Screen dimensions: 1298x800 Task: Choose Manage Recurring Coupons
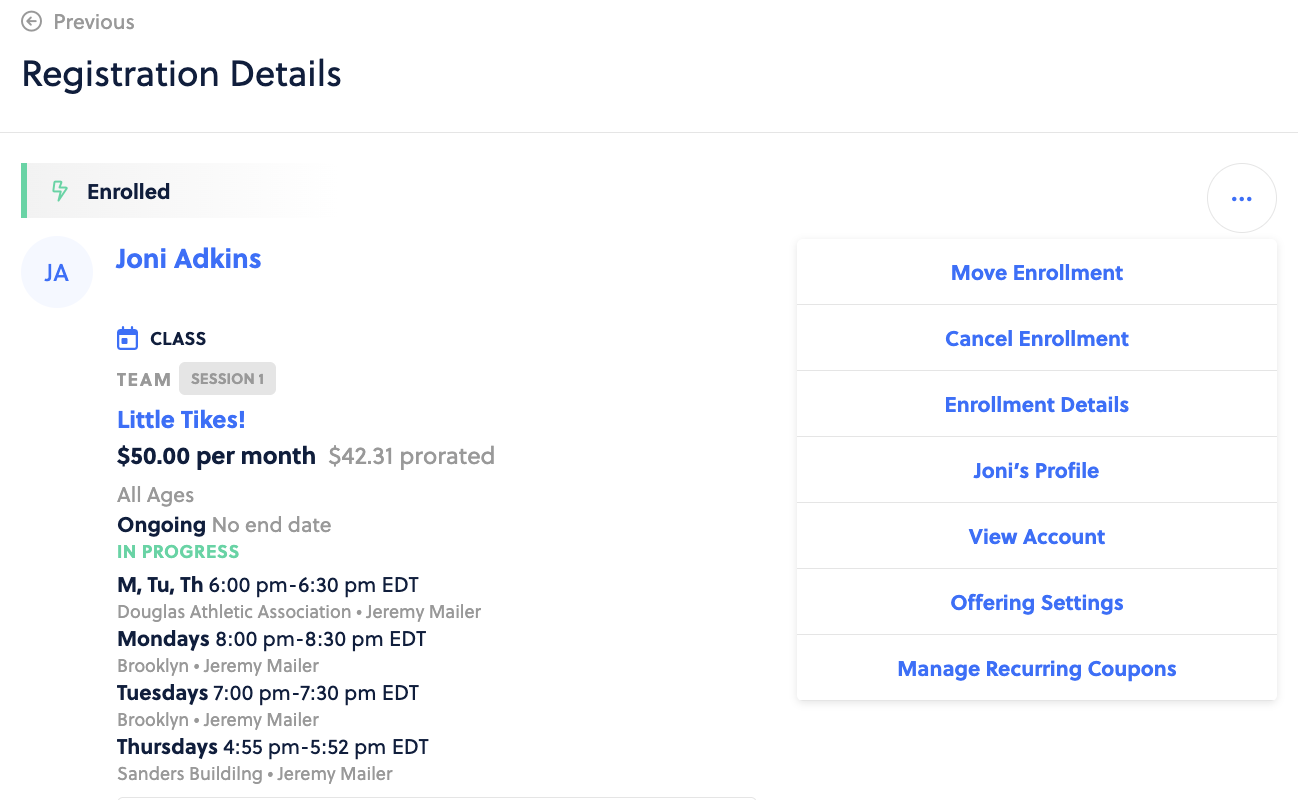pyautogui.click(x=1037, y=668)
